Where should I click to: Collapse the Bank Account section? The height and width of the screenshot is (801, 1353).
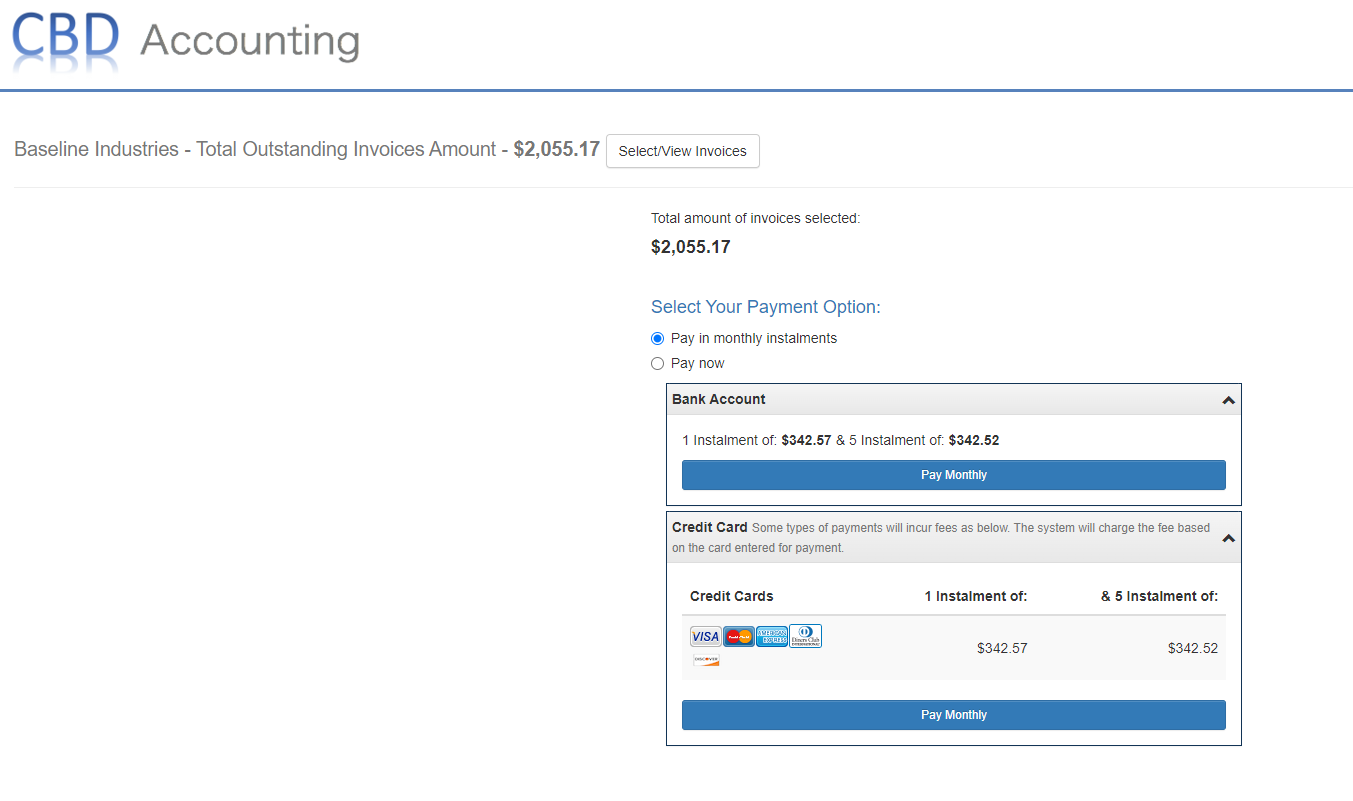[1228, 399]
